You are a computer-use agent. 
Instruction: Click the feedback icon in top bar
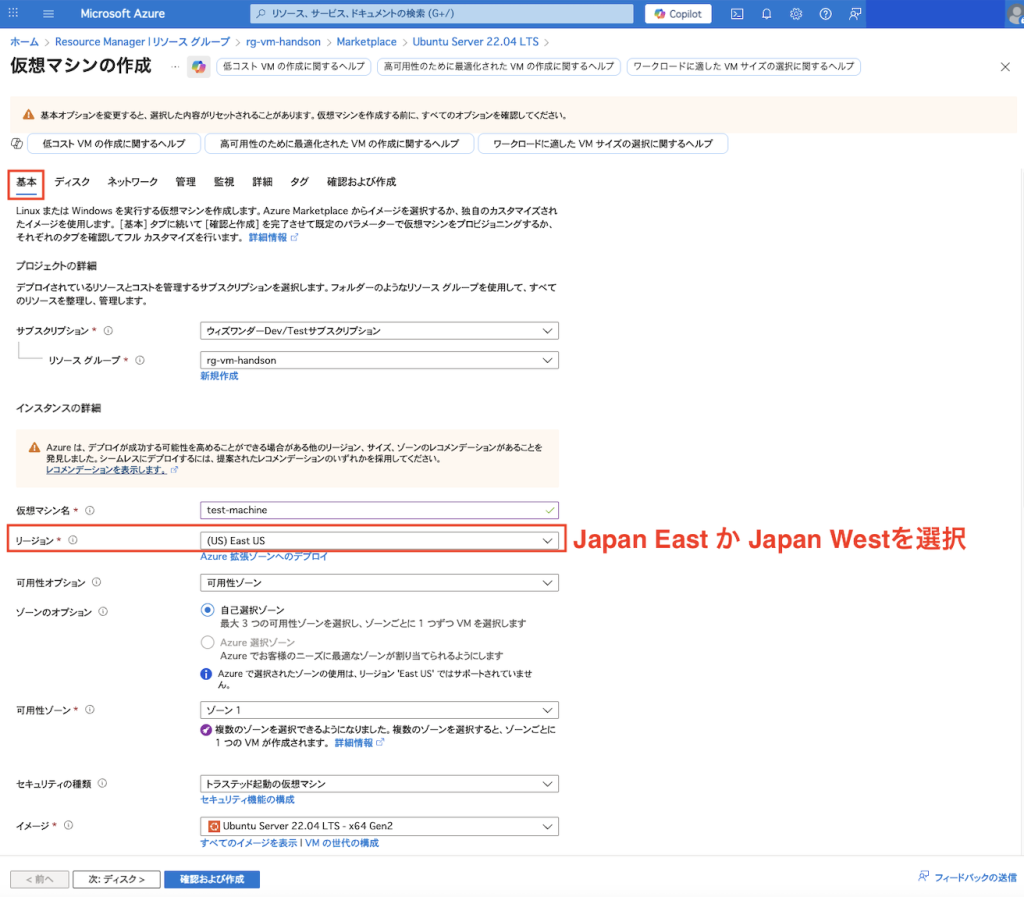pos(855,14)
